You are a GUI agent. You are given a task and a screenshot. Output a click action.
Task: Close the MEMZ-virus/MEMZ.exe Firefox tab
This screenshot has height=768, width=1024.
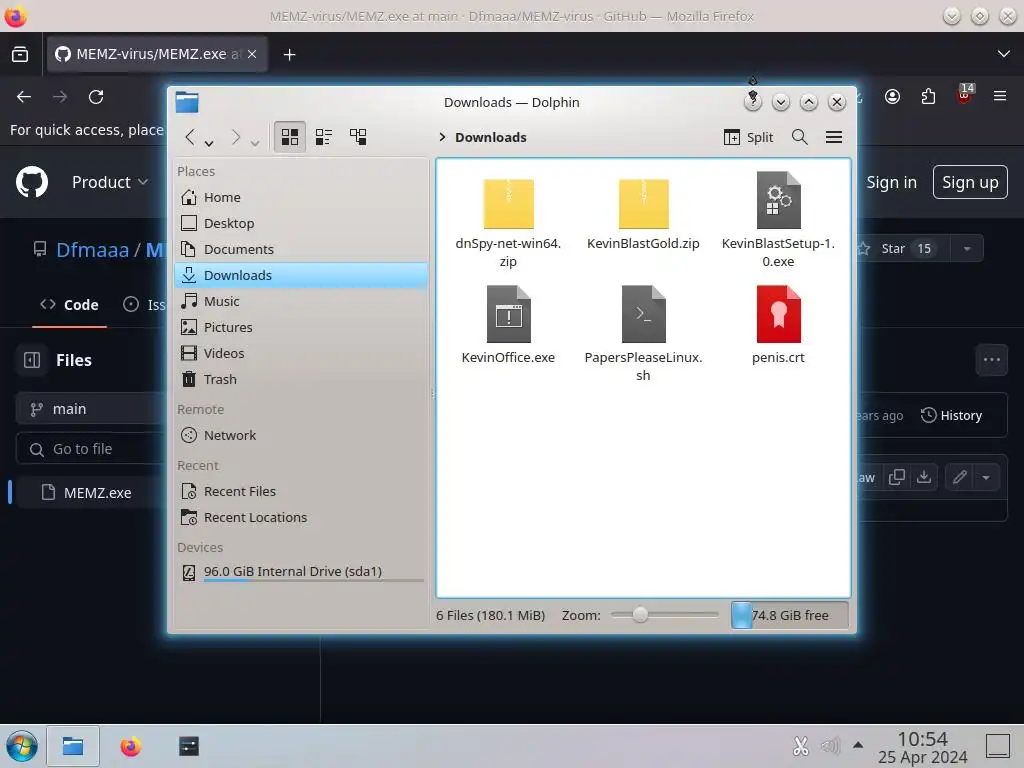pos(252,54)
